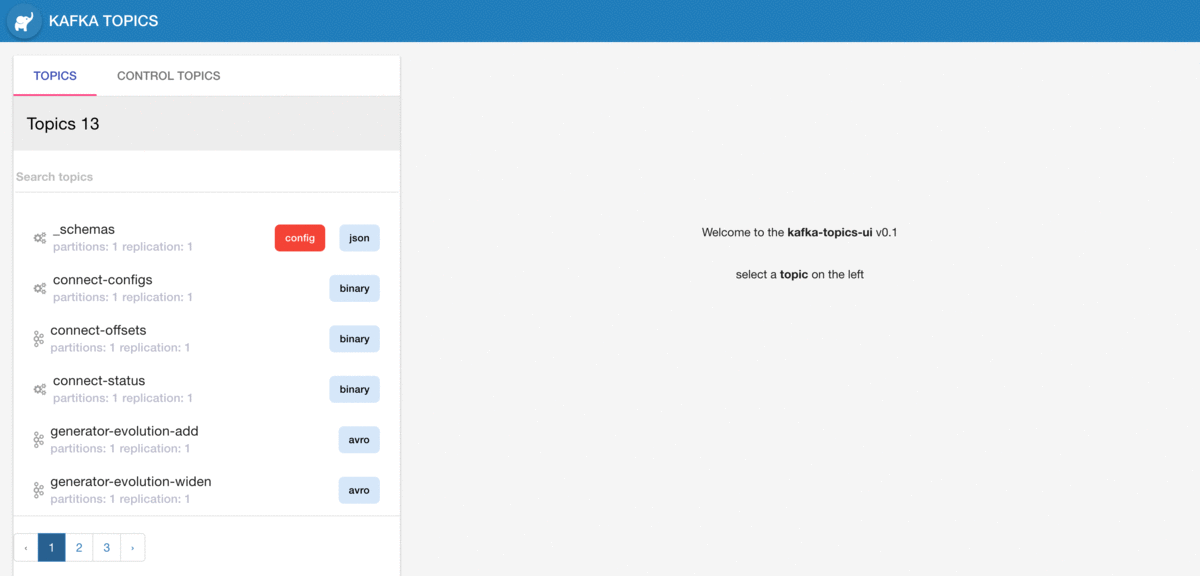Click partitions info under connect-status
The width and height of the screenshot is (1200, 576).
123,398
